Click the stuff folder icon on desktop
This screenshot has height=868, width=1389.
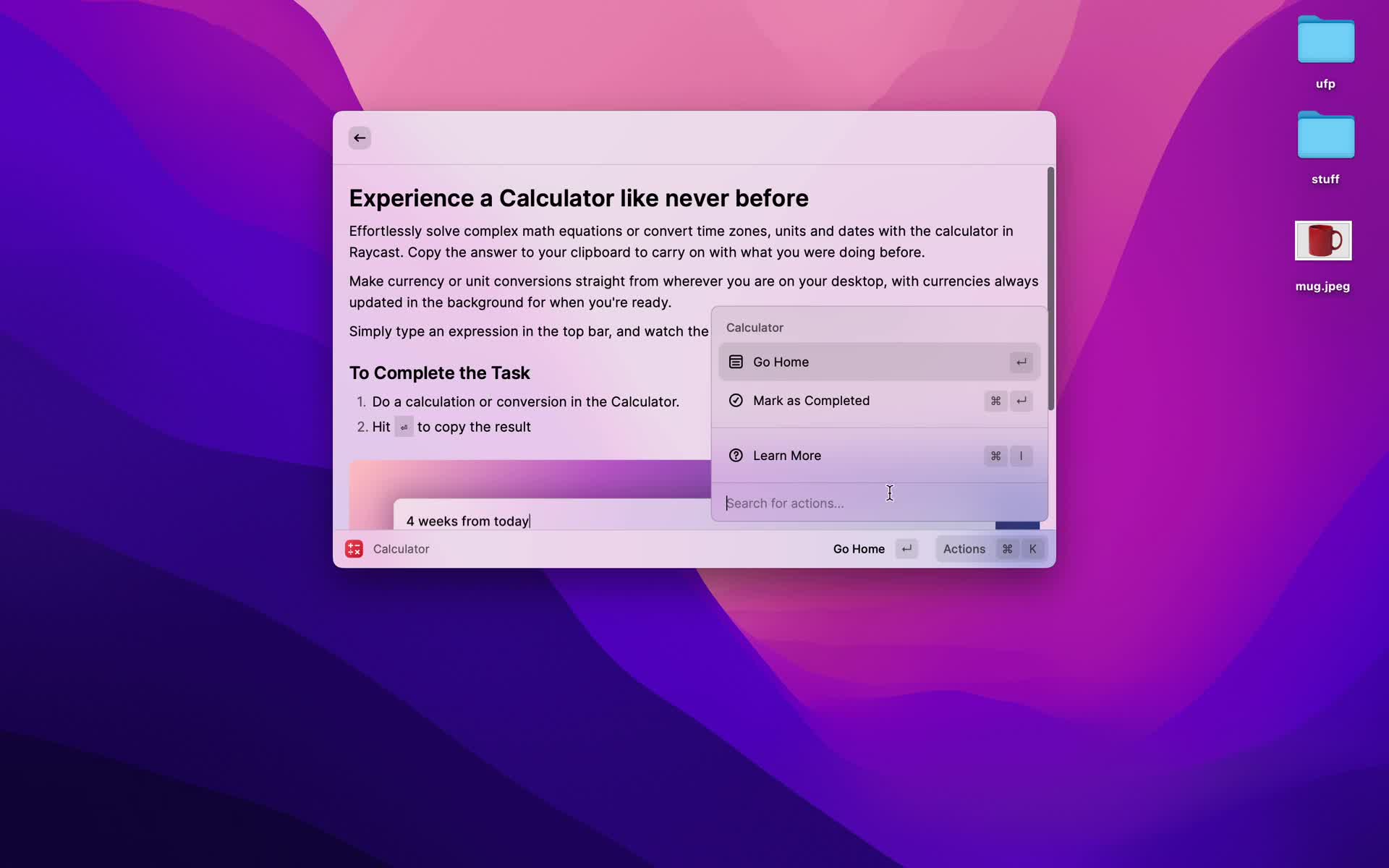1324,135
